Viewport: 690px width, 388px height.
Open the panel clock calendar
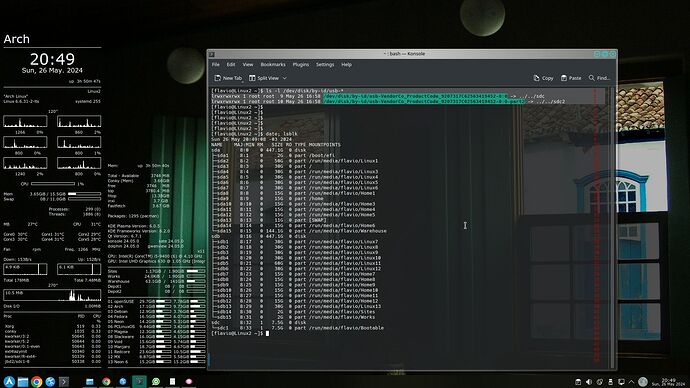click(x=668, y=382)
